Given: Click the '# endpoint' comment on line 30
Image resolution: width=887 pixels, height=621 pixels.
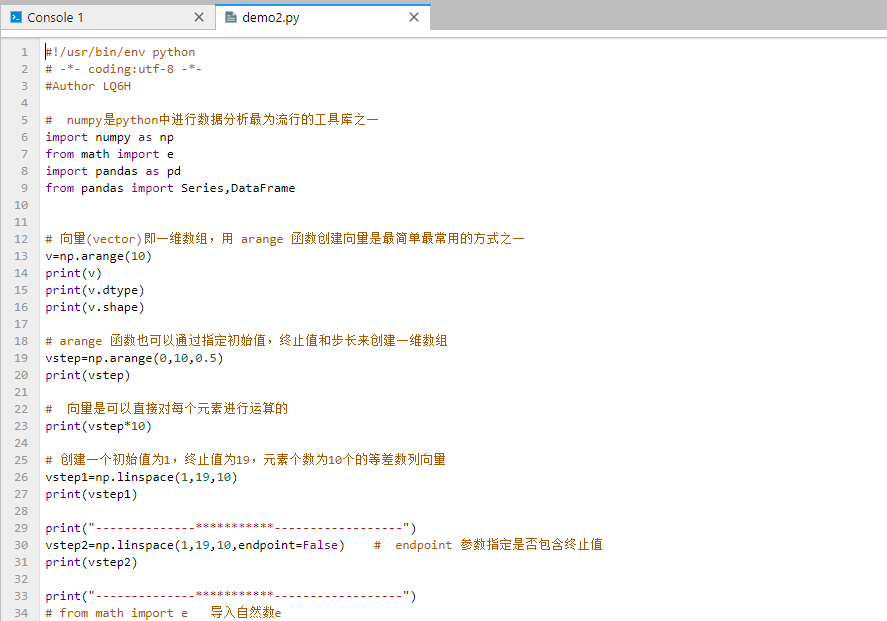Looking at the screenshot, I should 488,545.
